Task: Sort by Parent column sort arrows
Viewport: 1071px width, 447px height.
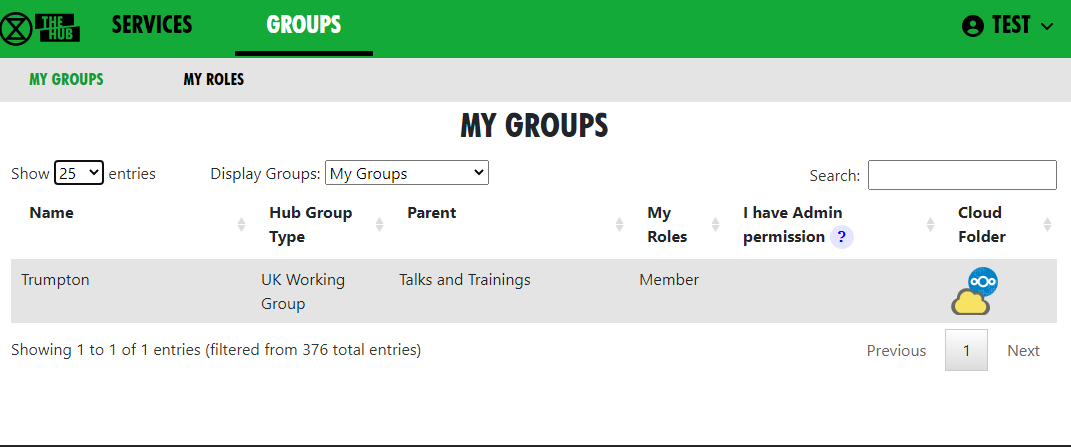Action: pos(620,224)
